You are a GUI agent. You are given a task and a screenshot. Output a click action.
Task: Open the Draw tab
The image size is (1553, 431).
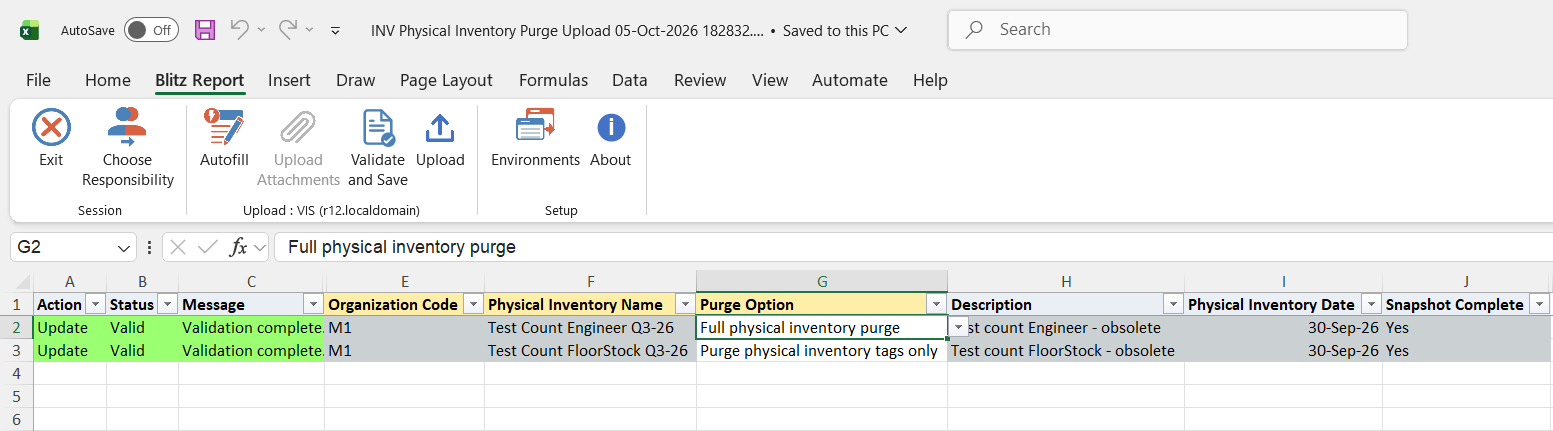point(356,80)
